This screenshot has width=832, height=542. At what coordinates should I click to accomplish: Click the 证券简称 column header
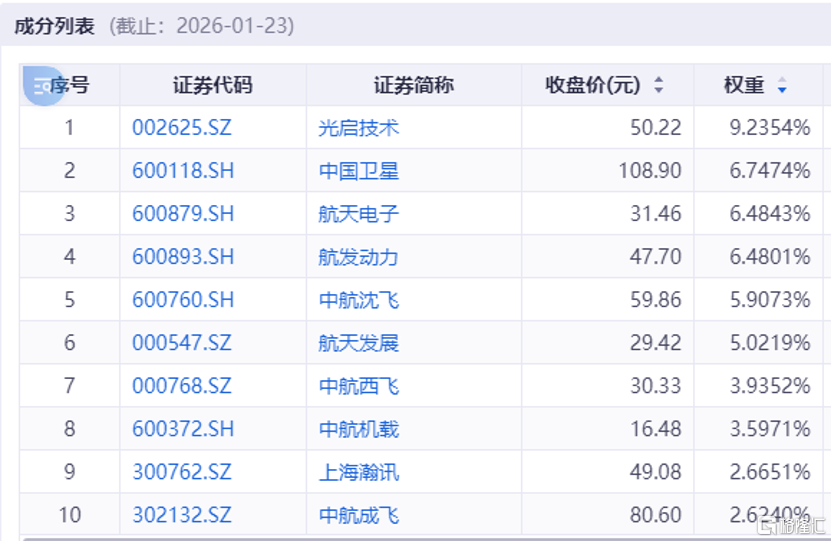(414, 85)
